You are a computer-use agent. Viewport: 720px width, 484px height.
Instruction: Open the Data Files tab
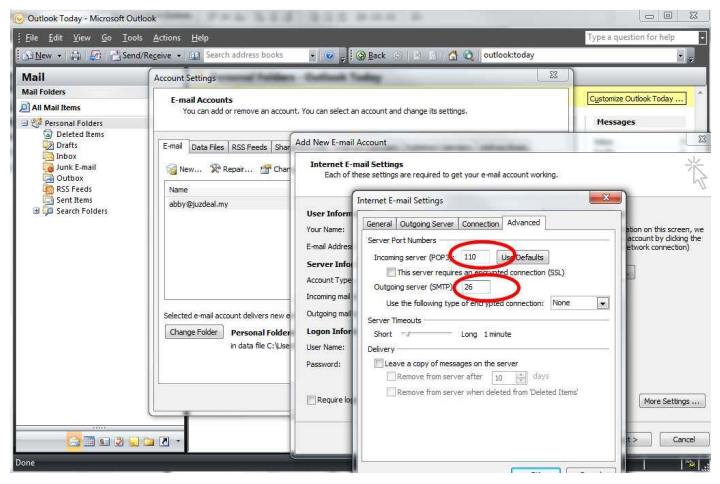point(208,147)
